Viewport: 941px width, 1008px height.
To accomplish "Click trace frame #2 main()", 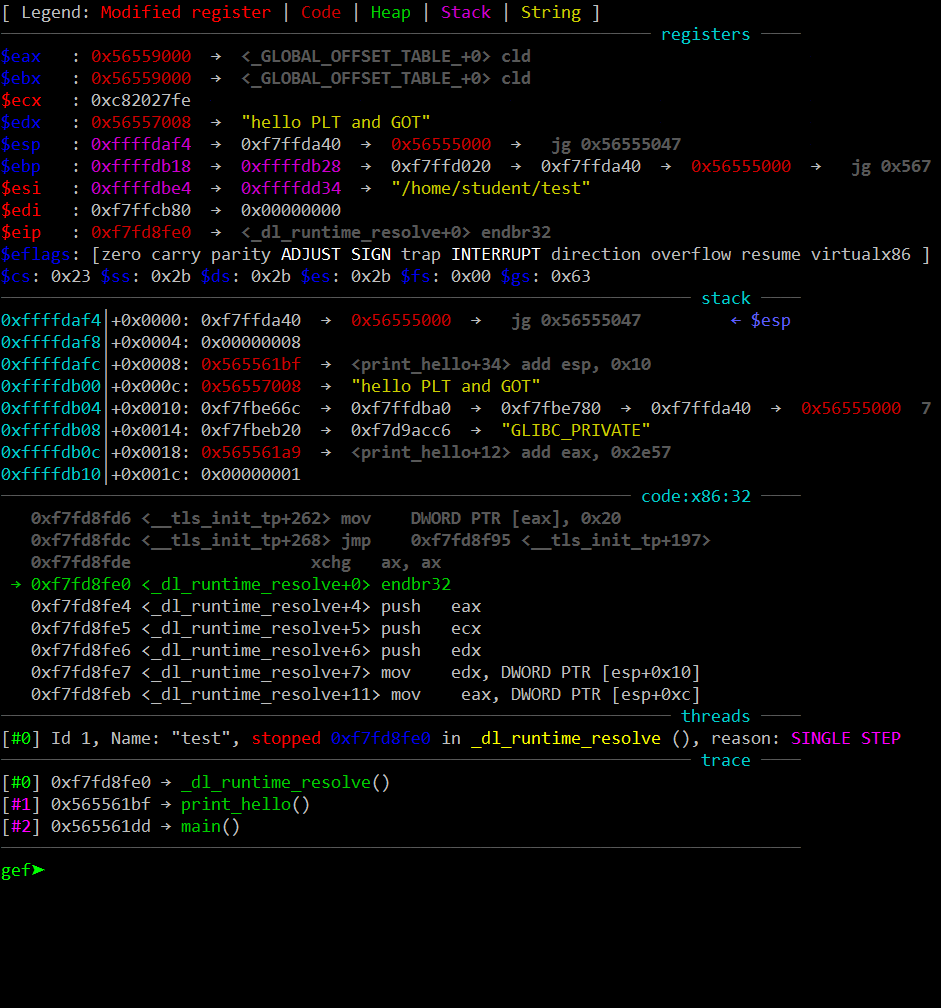I will 121,826.
